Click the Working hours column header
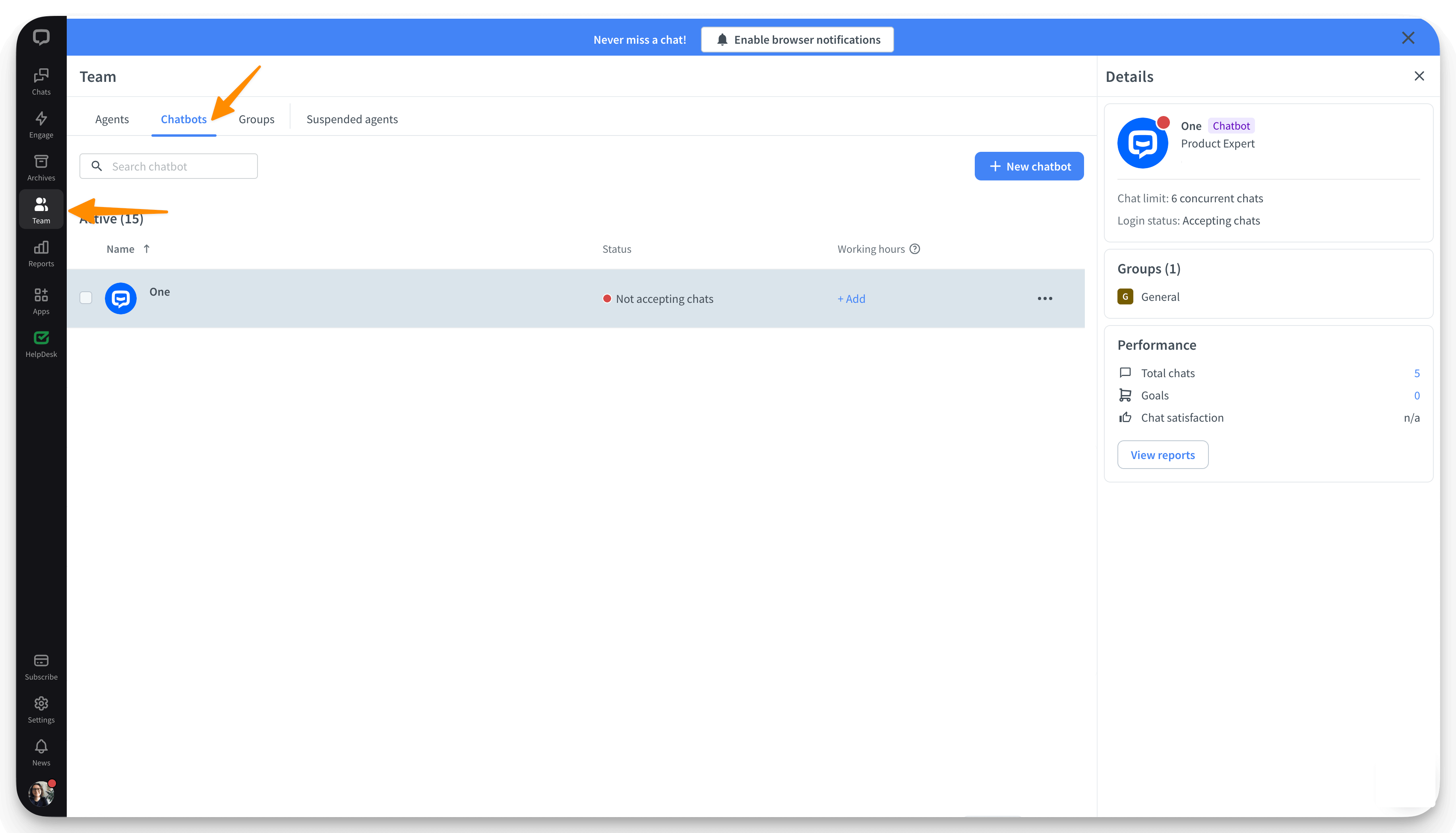The image size is (1456, 833). click(x=871, y=249)
